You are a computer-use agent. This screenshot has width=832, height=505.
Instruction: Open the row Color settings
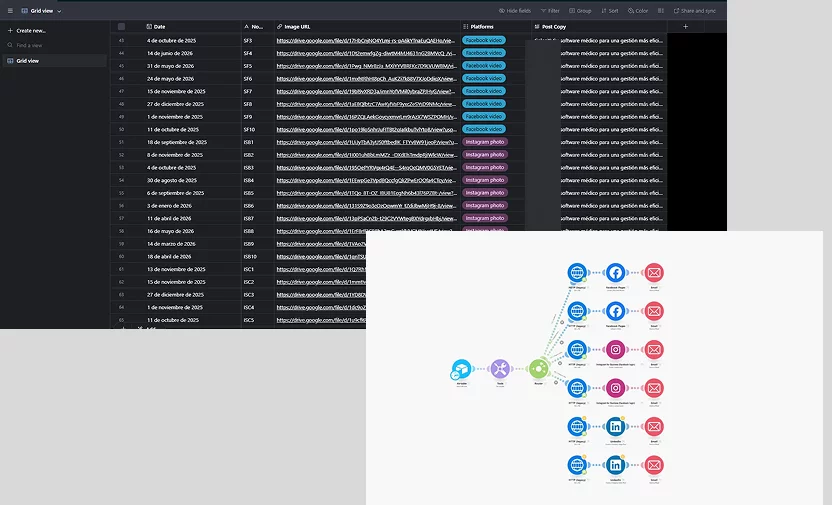coord(638,10)
